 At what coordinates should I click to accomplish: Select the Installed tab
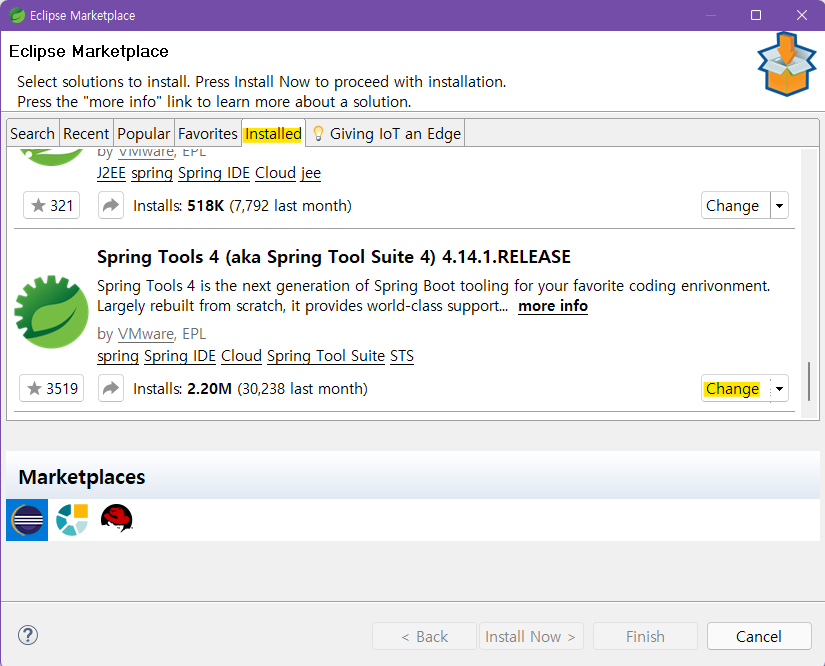pos(273,134)
